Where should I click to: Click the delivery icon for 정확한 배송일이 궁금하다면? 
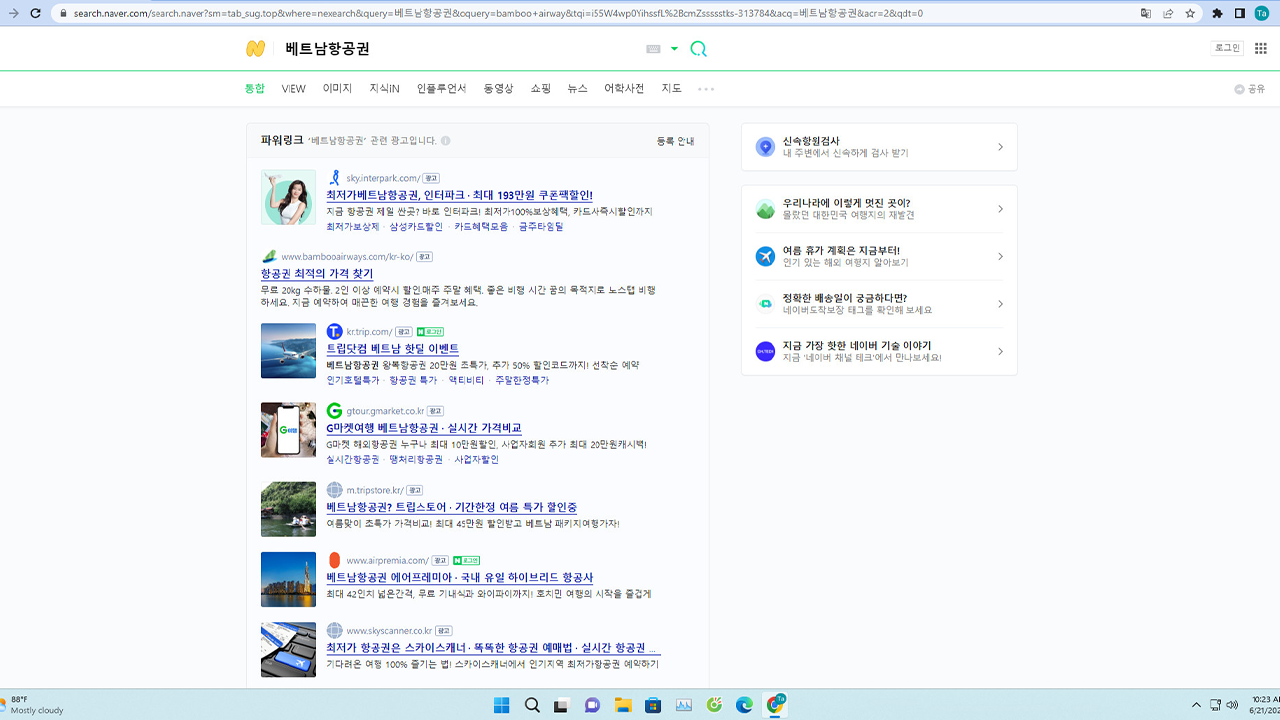(x=765, y=304)
